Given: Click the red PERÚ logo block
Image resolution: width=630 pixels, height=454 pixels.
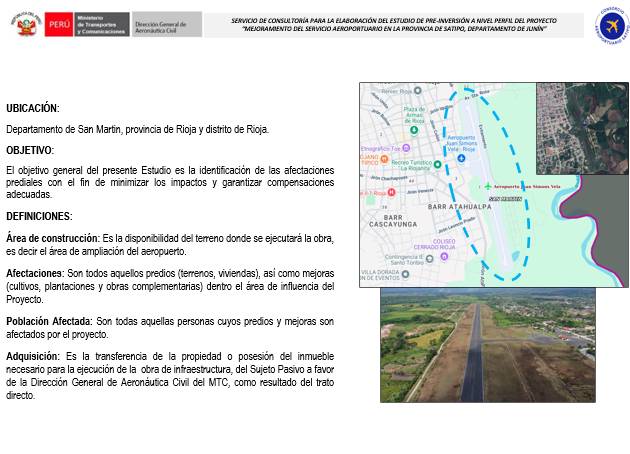Looking at the screenshot, I should coord(59,24).
